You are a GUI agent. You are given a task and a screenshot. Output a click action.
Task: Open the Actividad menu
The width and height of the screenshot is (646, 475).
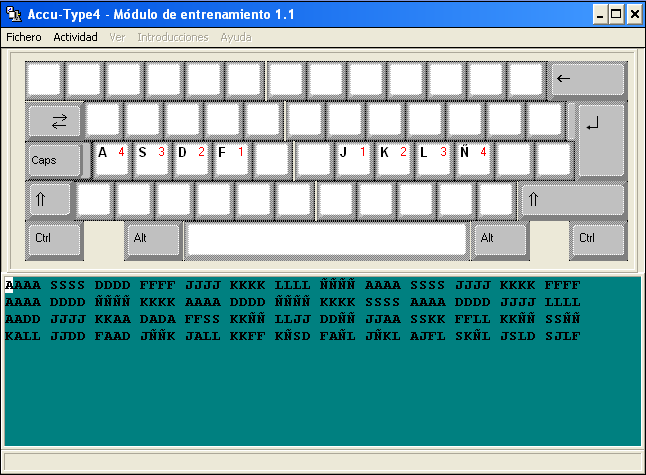(75, 37)
